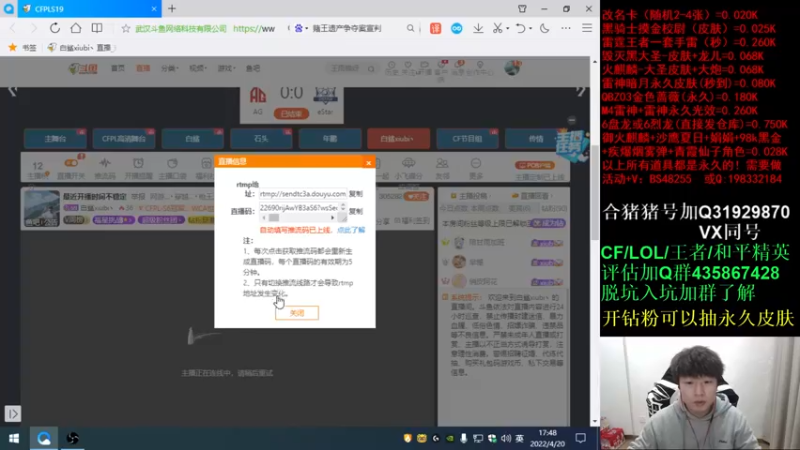Expand the 游戏 navigation dropdown

click(x=226, y=68)
